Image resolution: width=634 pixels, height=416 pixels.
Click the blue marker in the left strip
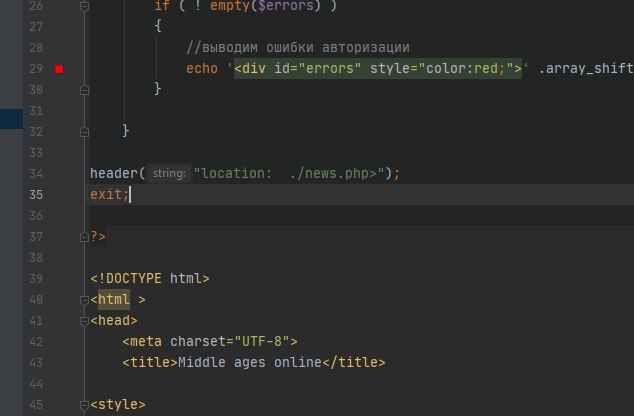[11, 119]
